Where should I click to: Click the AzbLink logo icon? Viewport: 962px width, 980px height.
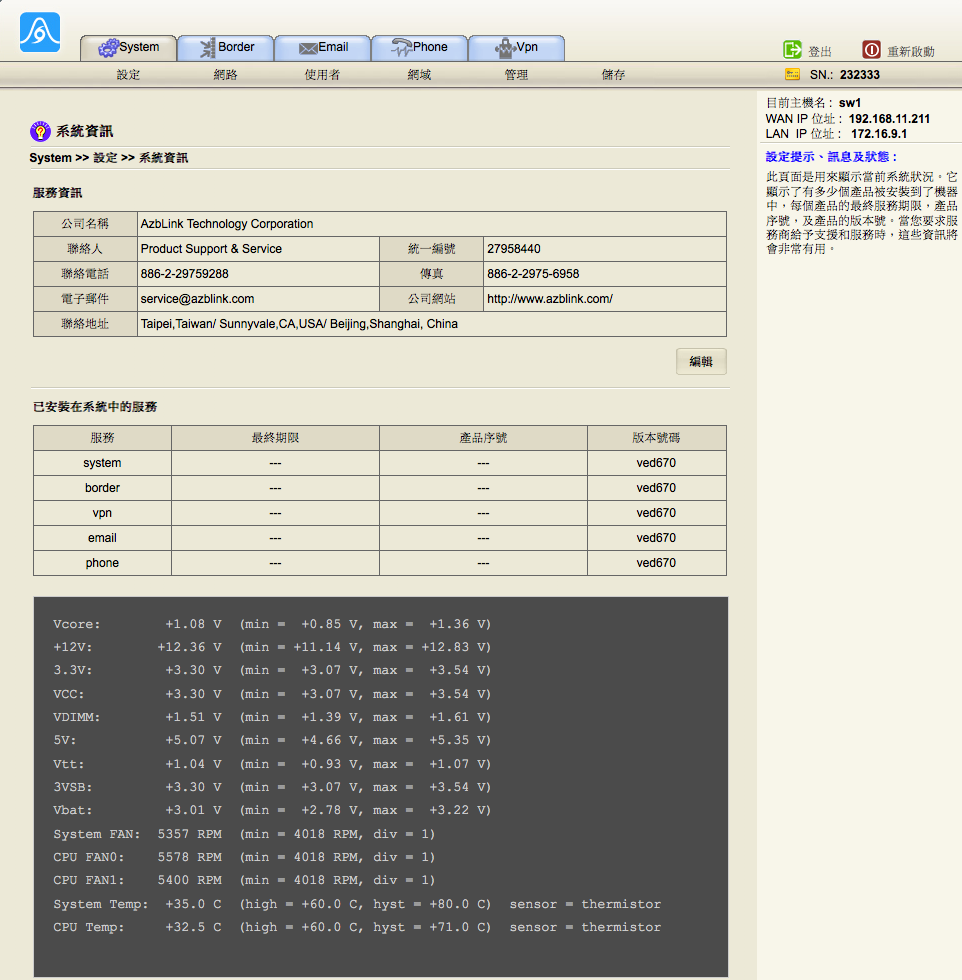[40, 32]
